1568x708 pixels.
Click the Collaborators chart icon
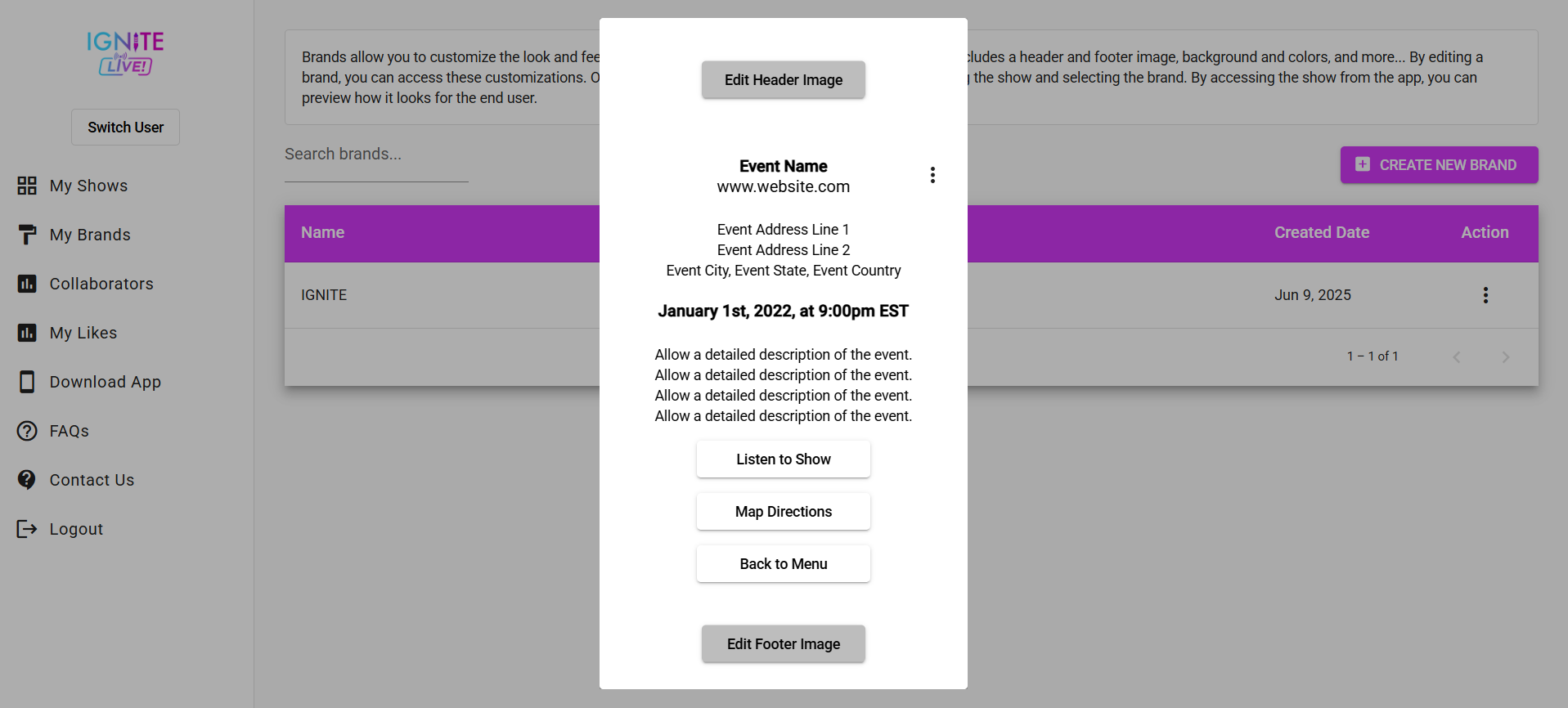pyautogui.click(x=27, y=284)
